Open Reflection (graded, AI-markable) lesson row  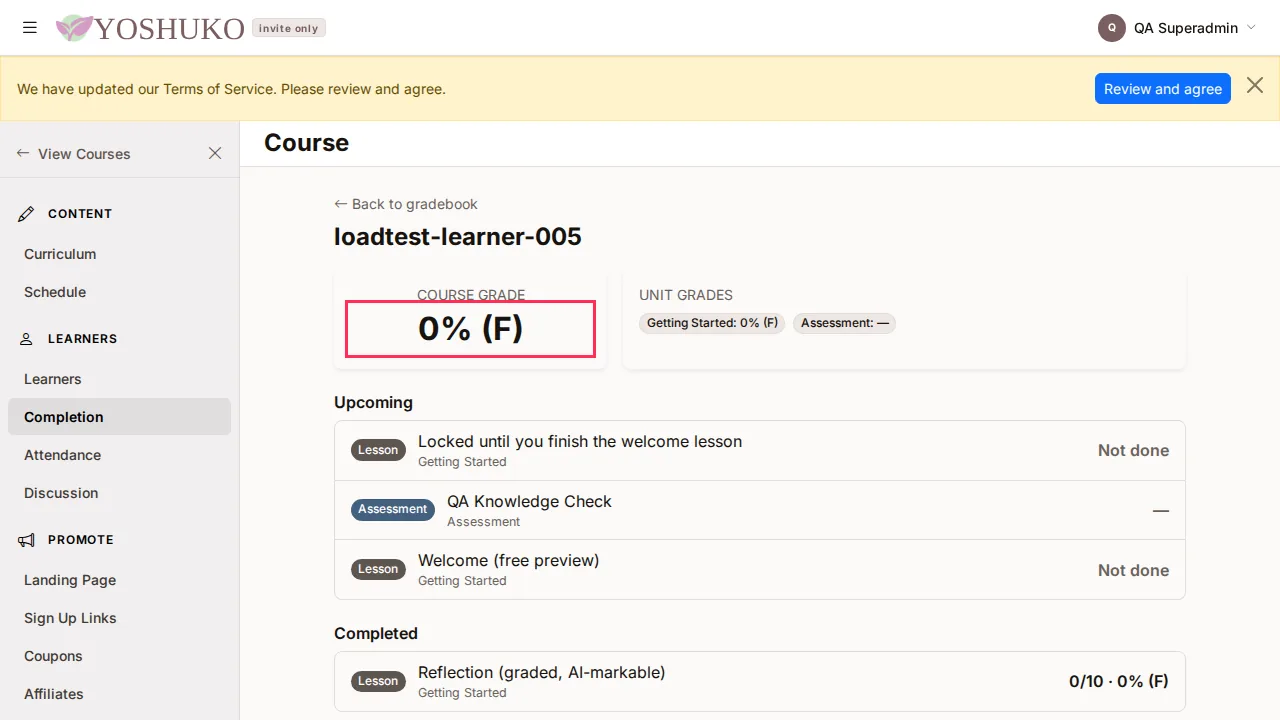(760, 682)
